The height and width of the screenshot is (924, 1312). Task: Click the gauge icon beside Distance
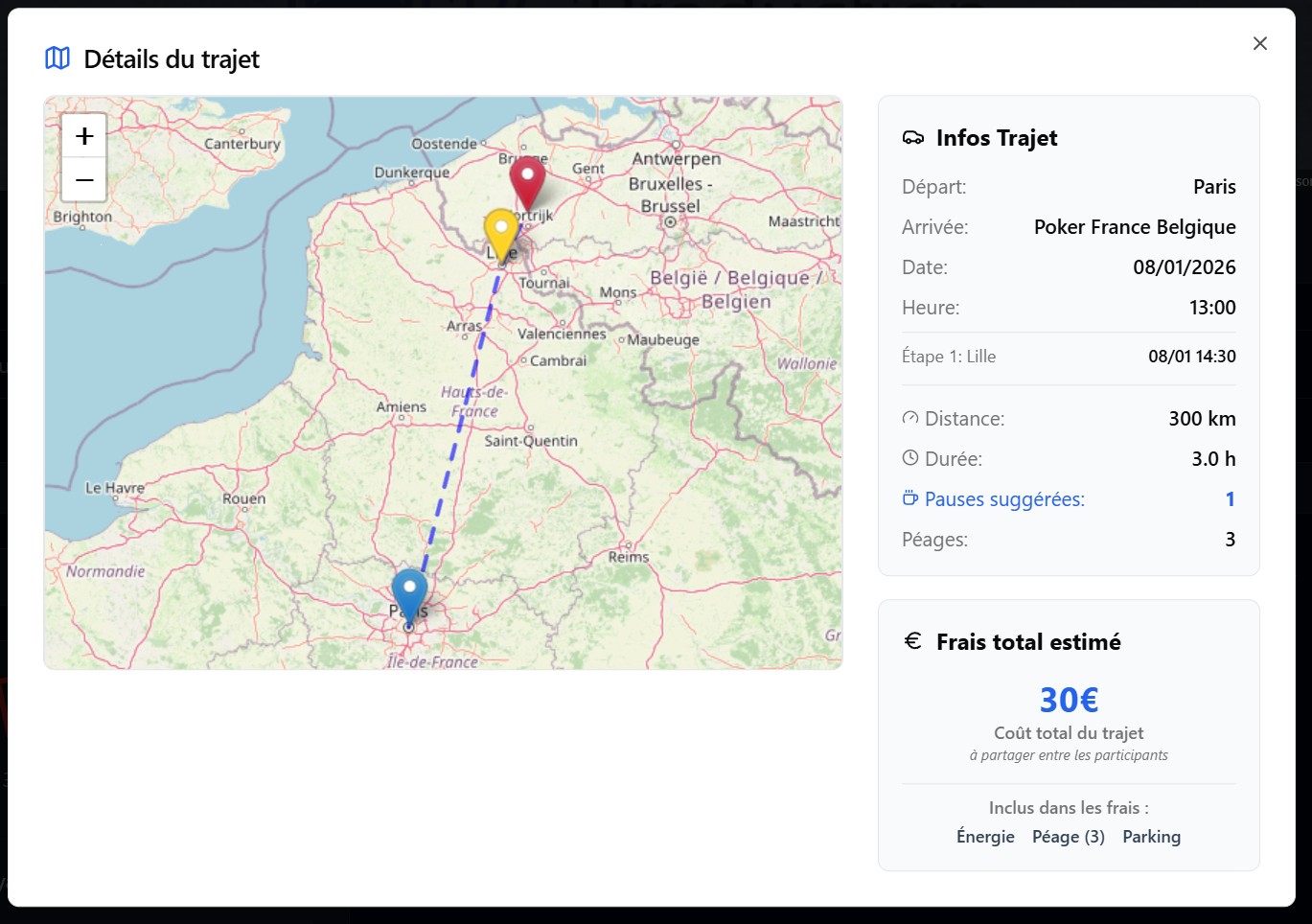(910, 418)
